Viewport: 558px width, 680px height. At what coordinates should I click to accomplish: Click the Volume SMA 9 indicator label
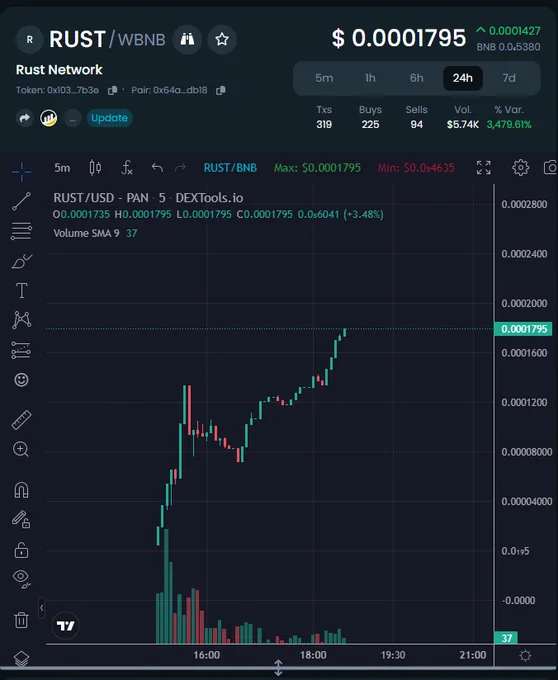point(86,233)
